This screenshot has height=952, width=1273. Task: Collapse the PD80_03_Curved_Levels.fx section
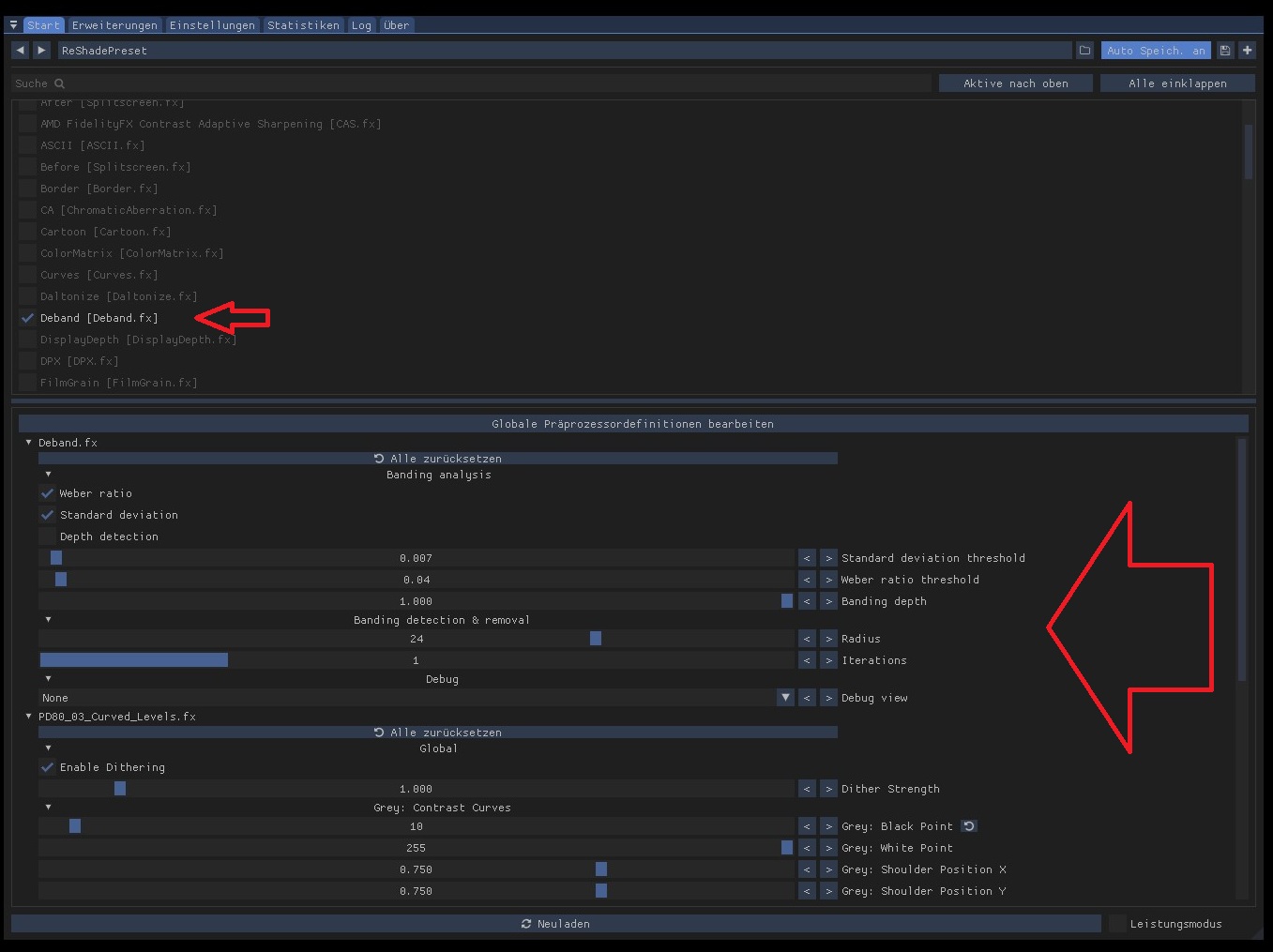point(28,716)
